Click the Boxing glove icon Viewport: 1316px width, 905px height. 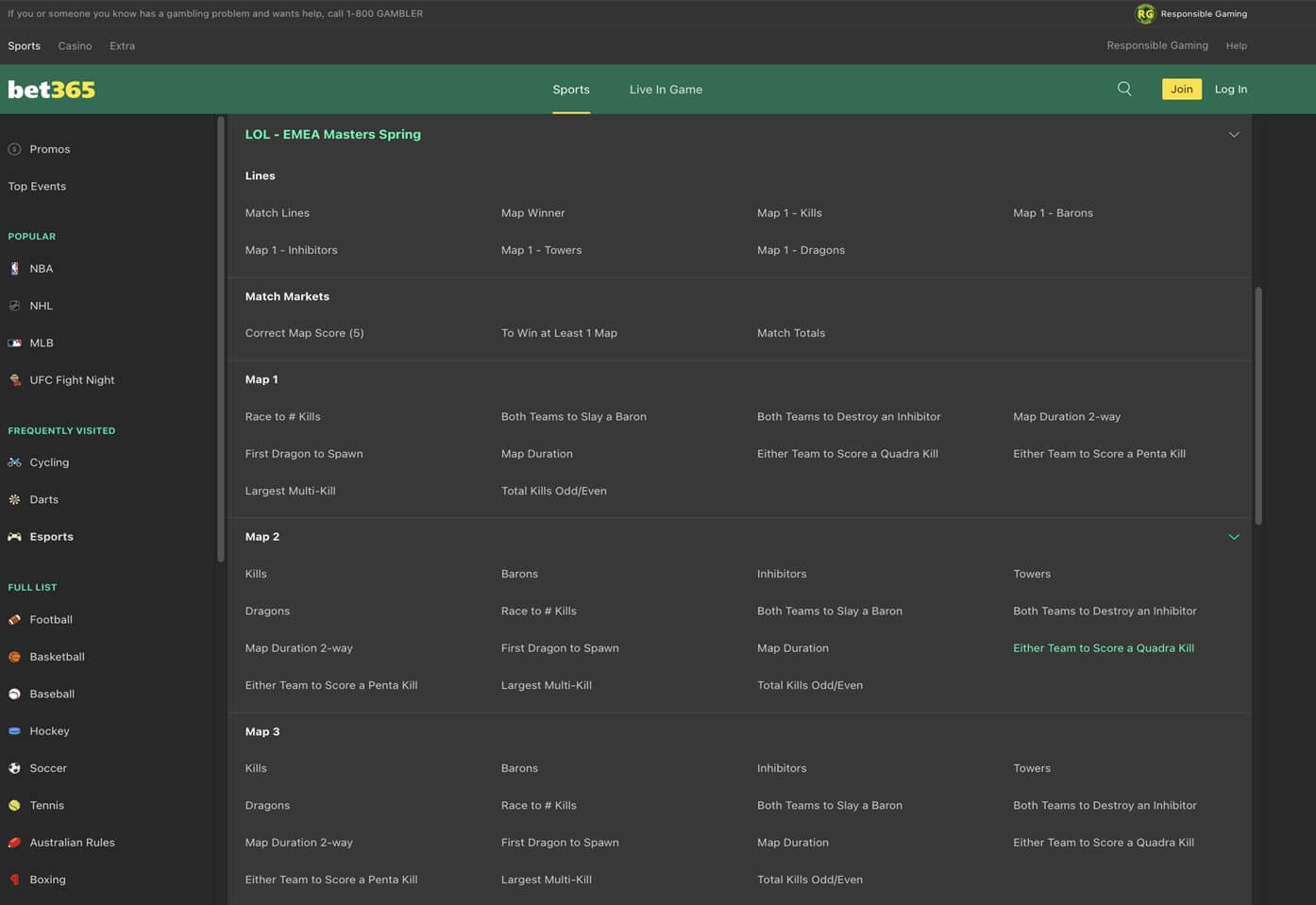[x=14, y=880]
